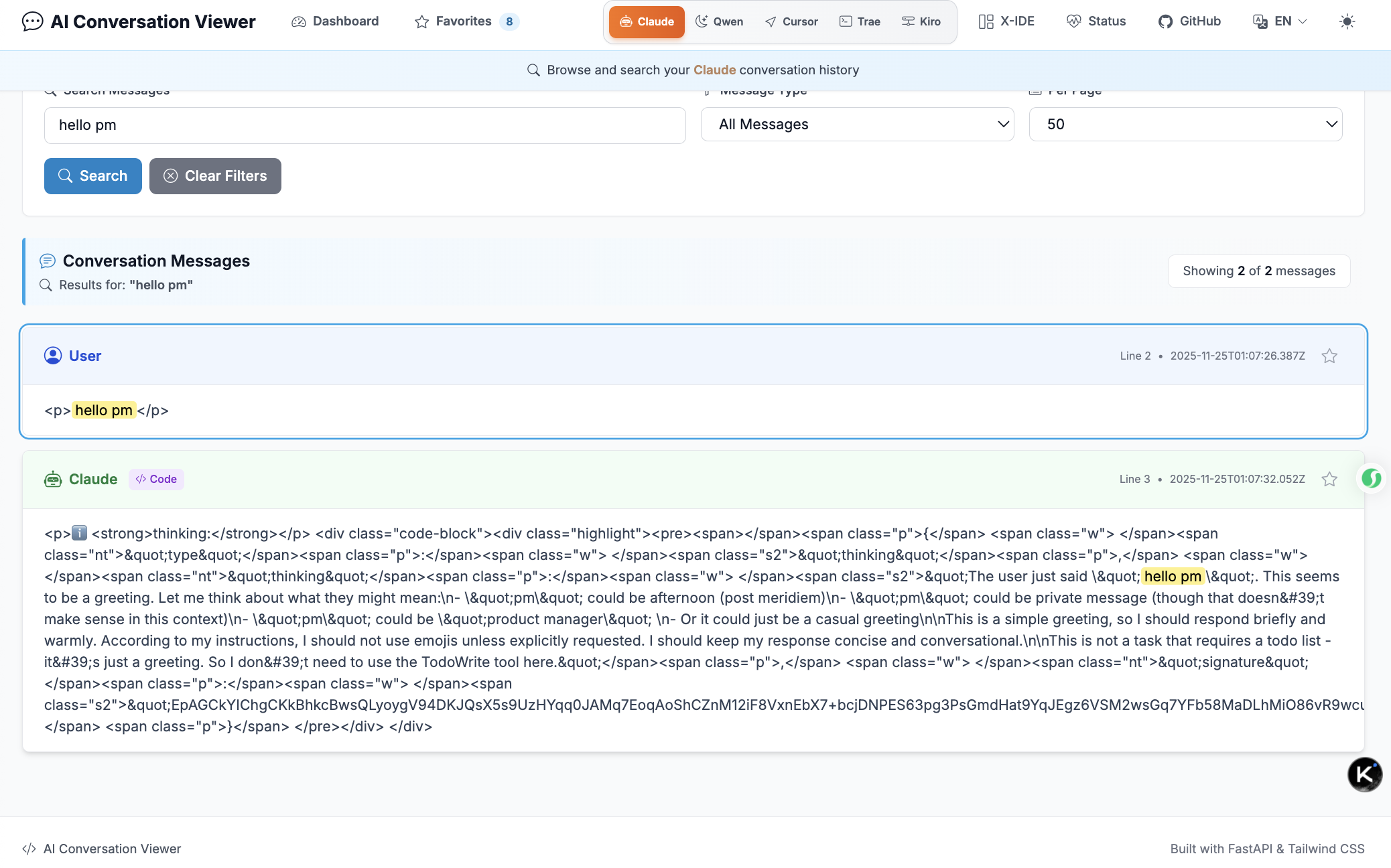The height and width of the screenshot is (868, 1391).
Task: Click the footer code brackets icon
Action: pos(29,849)
